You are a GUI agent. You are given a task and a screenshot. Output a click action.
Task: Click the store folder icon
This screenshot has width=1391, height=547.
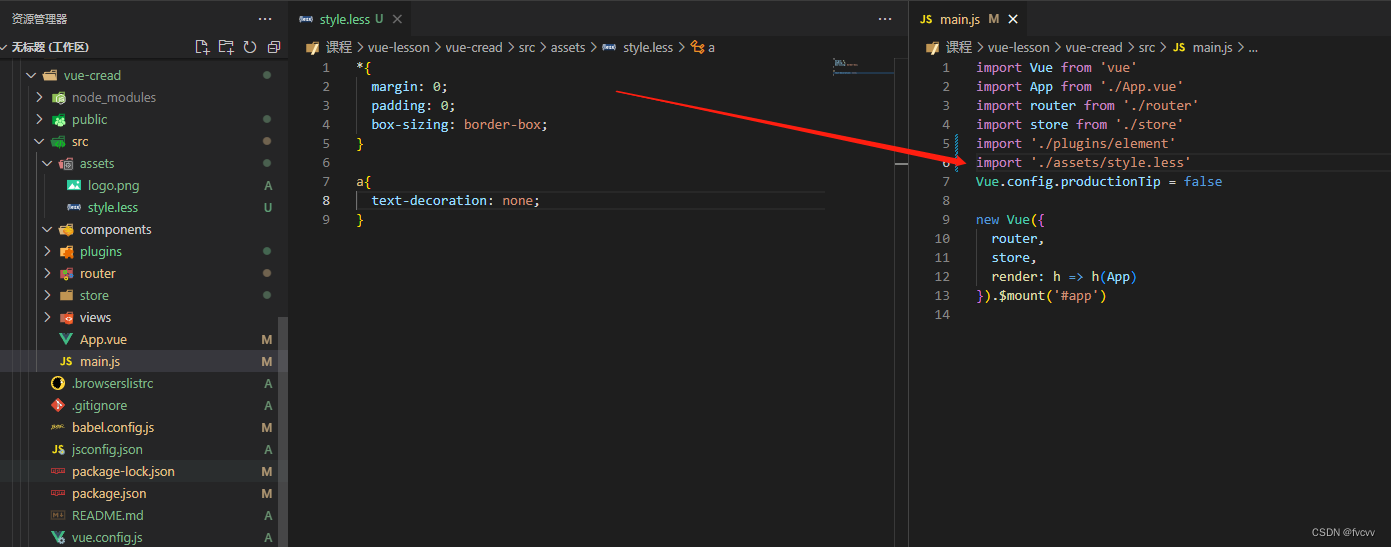coord(67,295)
